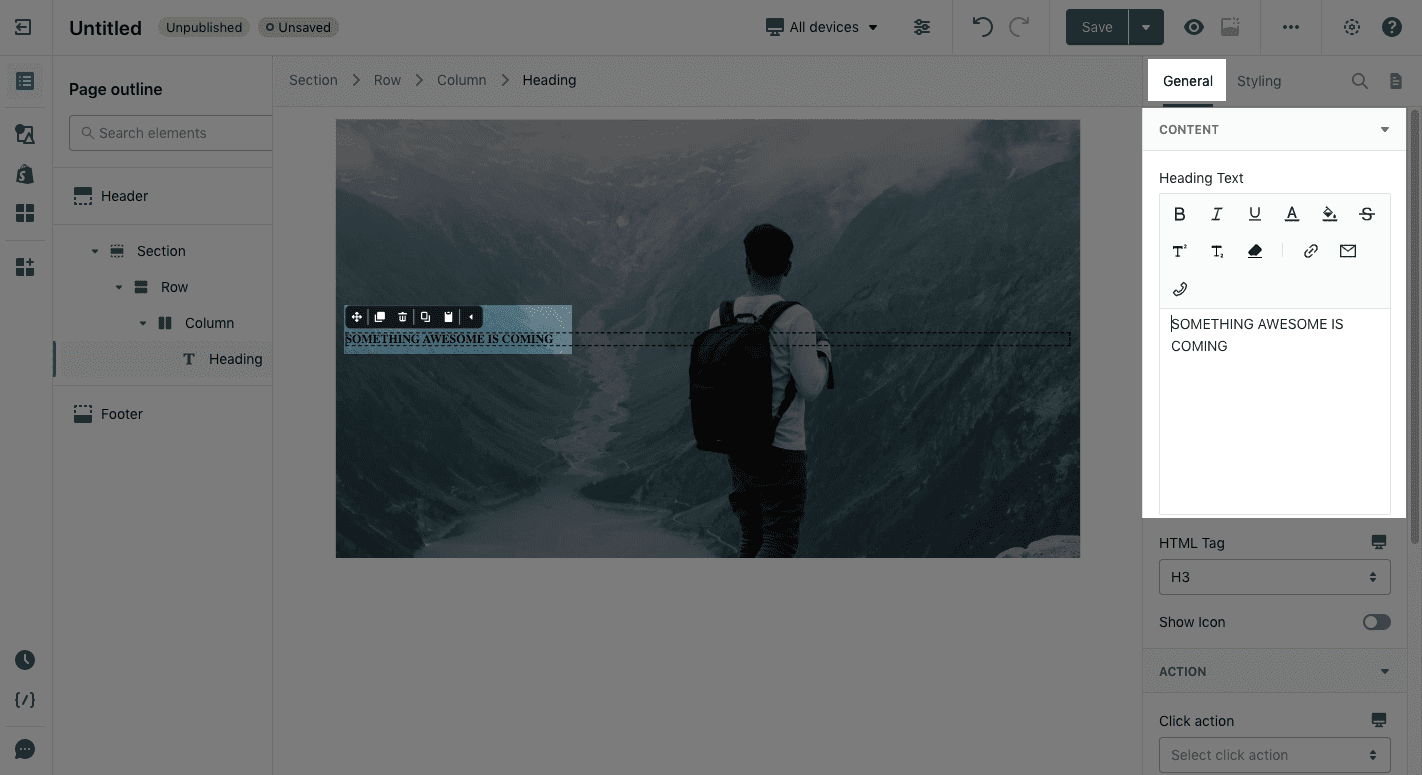The width and height of the screenshot is (1422, 775).
Task: Paste via heading toolbar clipboard icon
Action: coord(448,317)
